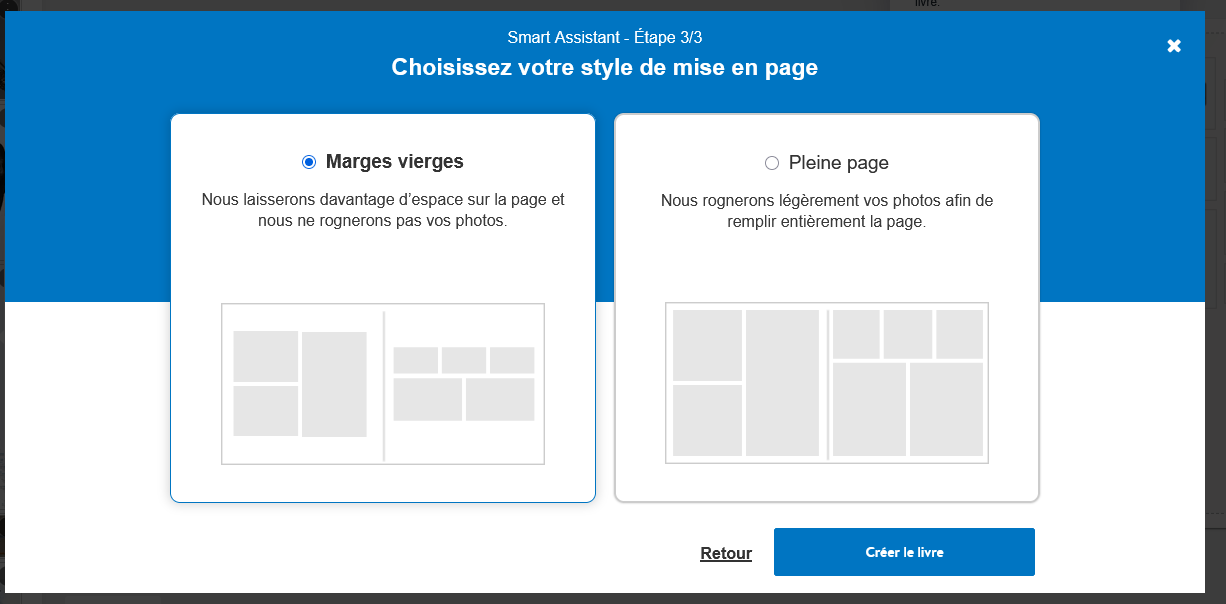Image resolution: width=1226 pixels, height=604 pixels.
Task: Click right page of Pleine page preview
Action: pyautogui.click(x=908, y=383)
